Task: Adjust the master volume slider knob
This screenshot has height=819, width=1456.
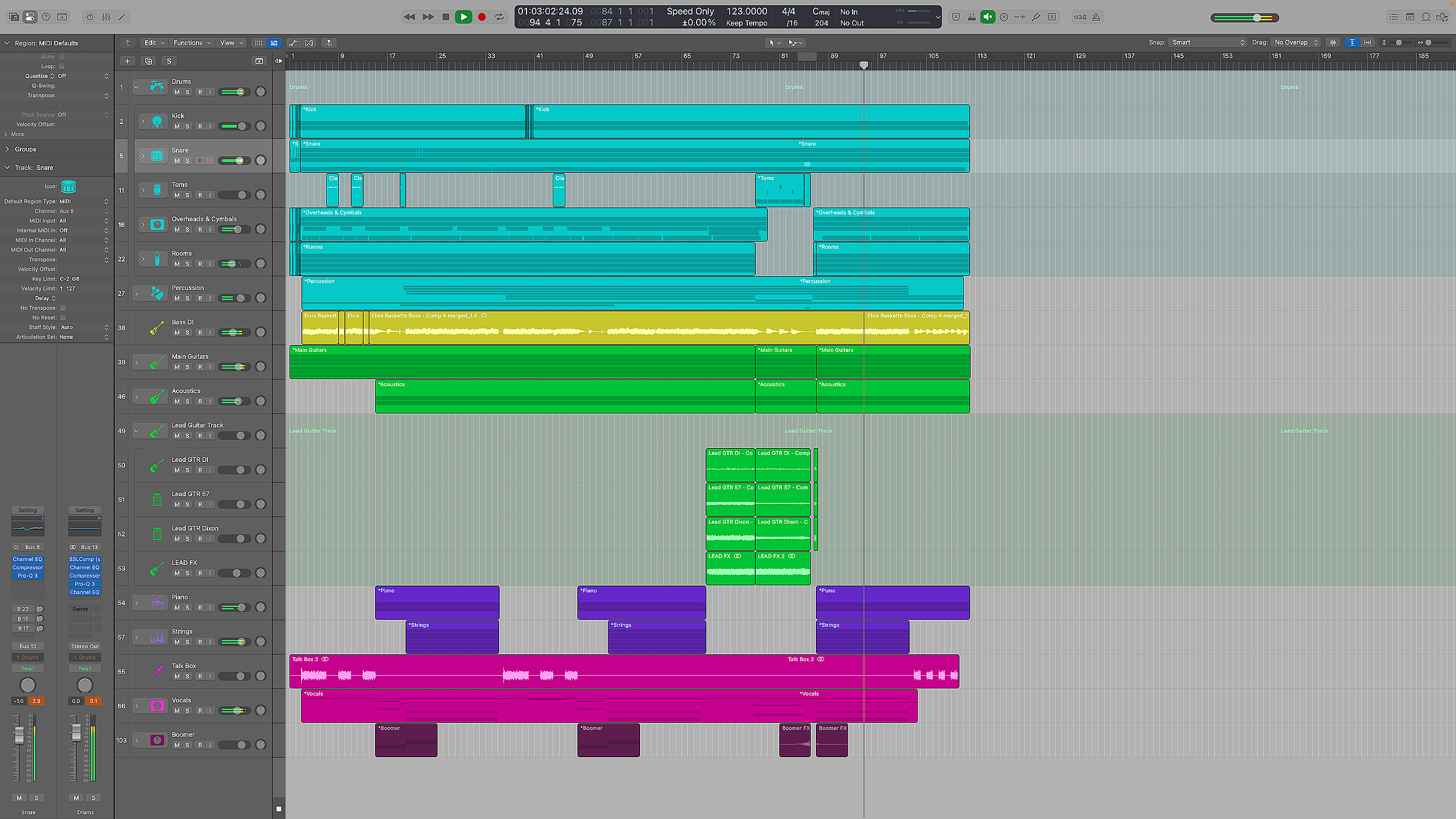Action: [x=1257, y=17]
